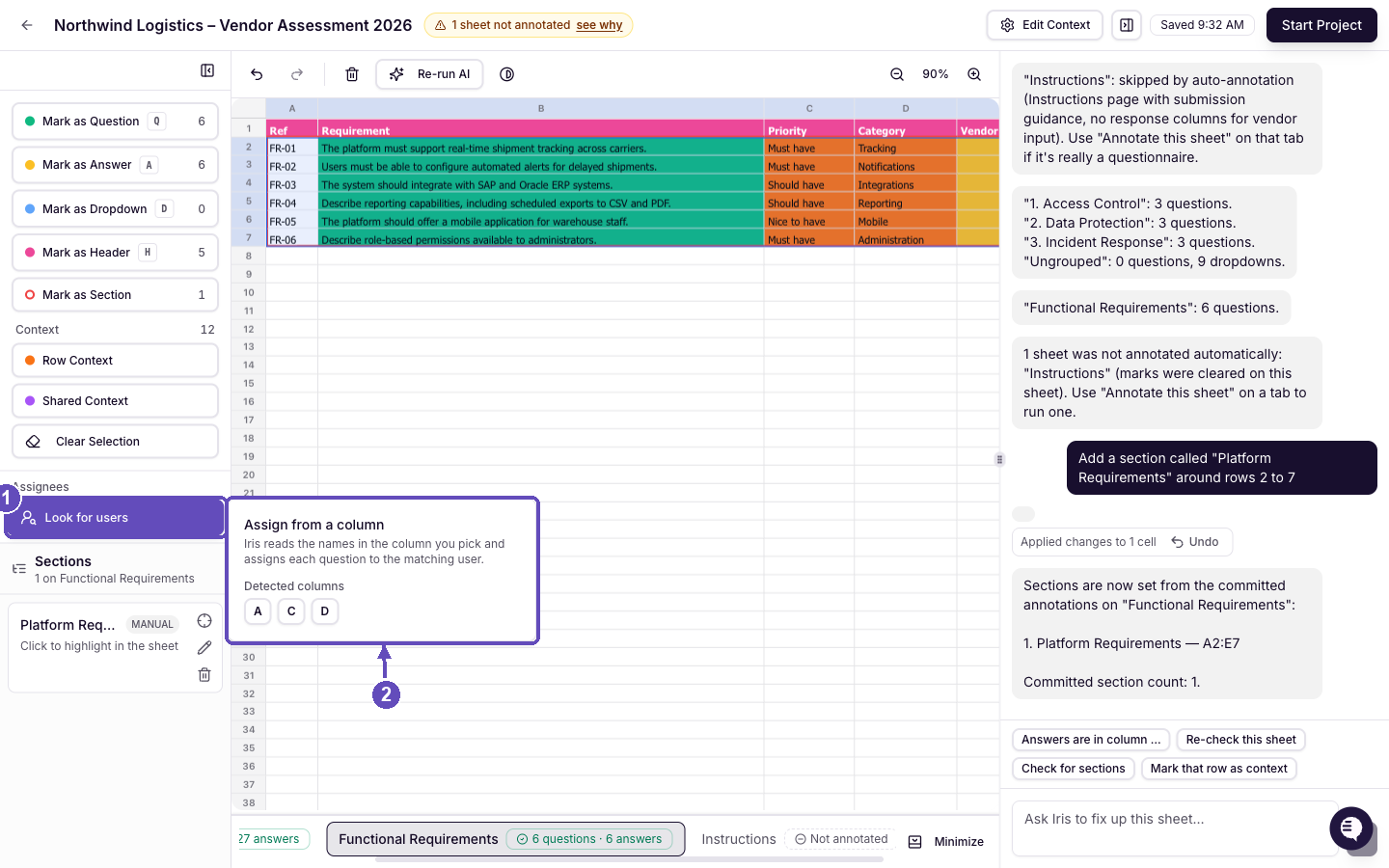The width and height of the screenshot is (1389, 868).
Task: Select Mark as Dropdown
Action: click(115, 209)
